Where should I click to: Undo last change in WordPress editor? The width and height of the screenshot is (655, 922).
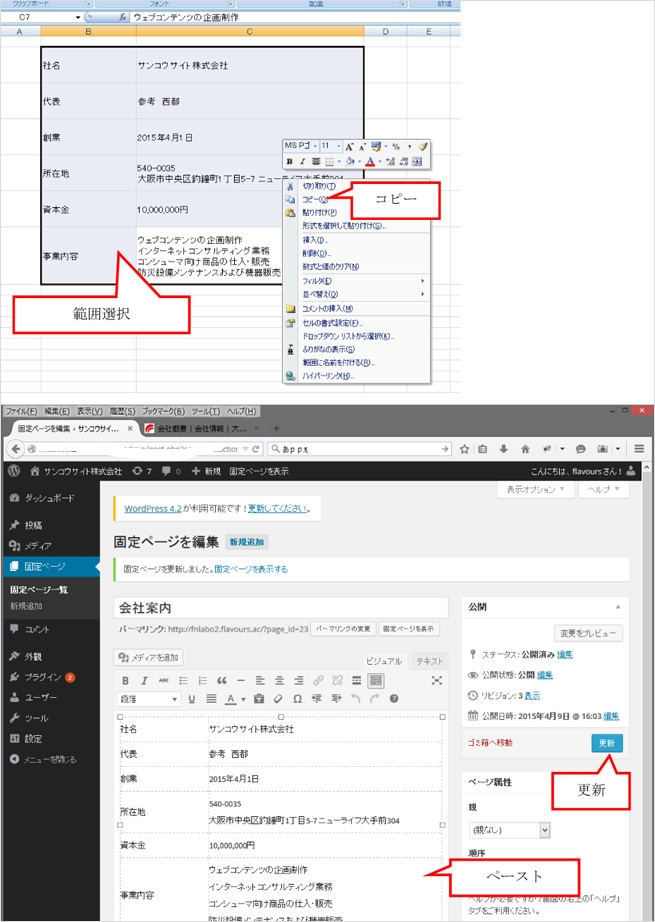pyautogui.click(x=355, y=699)
